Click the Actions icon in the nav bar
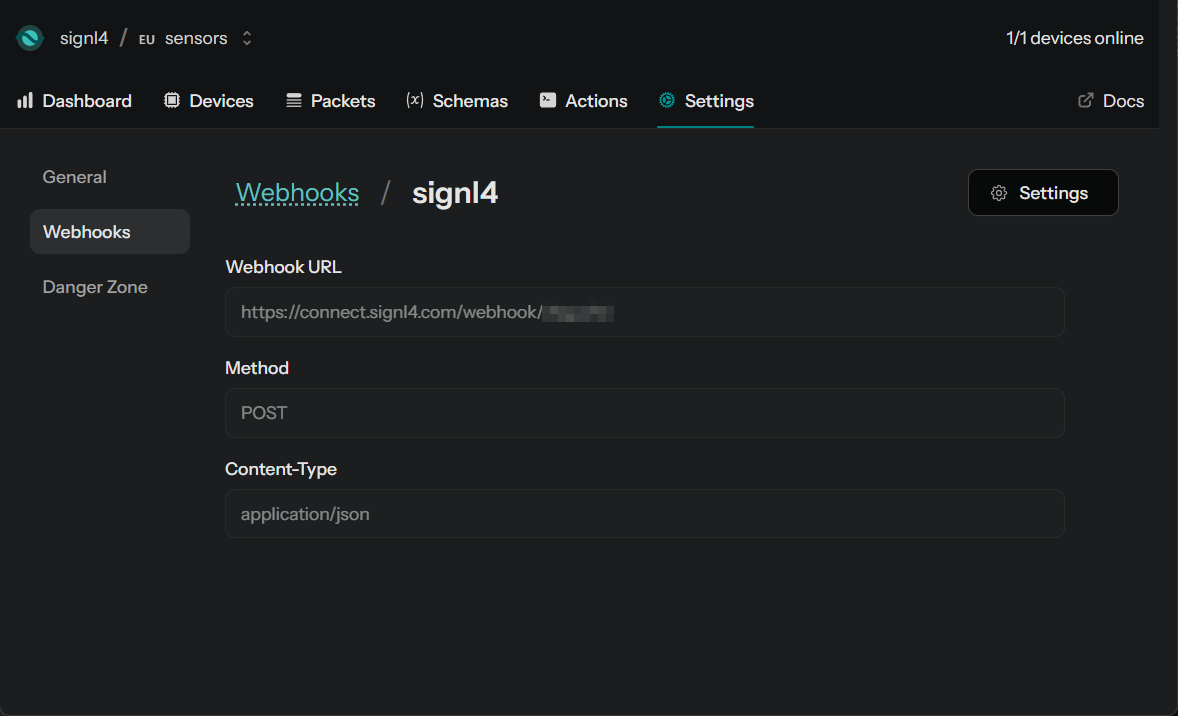This screenshot has height=716, width=1178. [547, 100]
